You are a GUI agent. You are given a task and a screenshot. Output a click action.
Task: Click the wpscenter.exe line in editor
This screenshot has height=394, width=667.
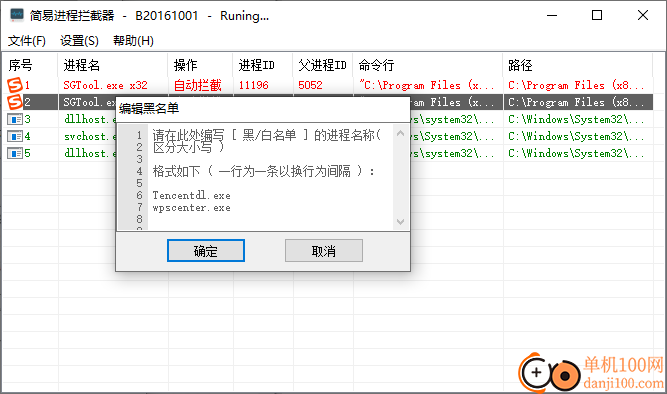[x=191, y=208]
